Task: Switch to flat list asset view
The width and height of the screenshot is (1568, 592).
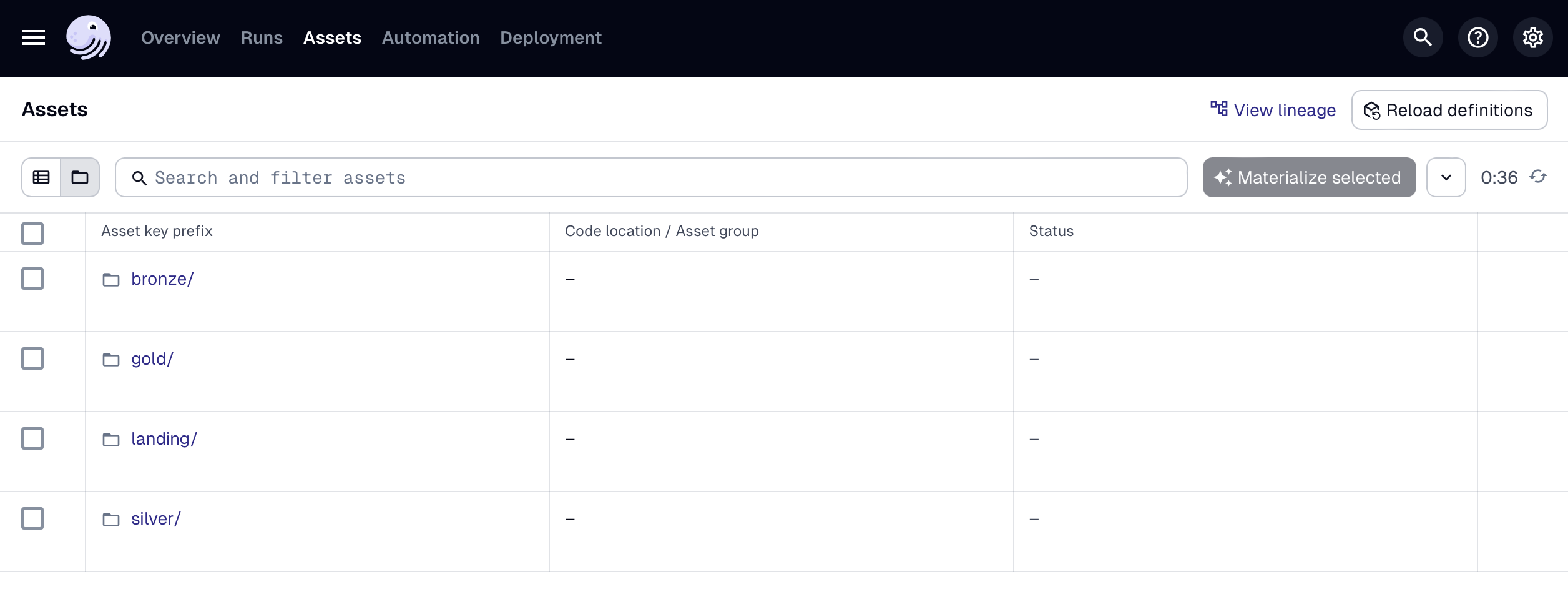Action: pos(41,177)
